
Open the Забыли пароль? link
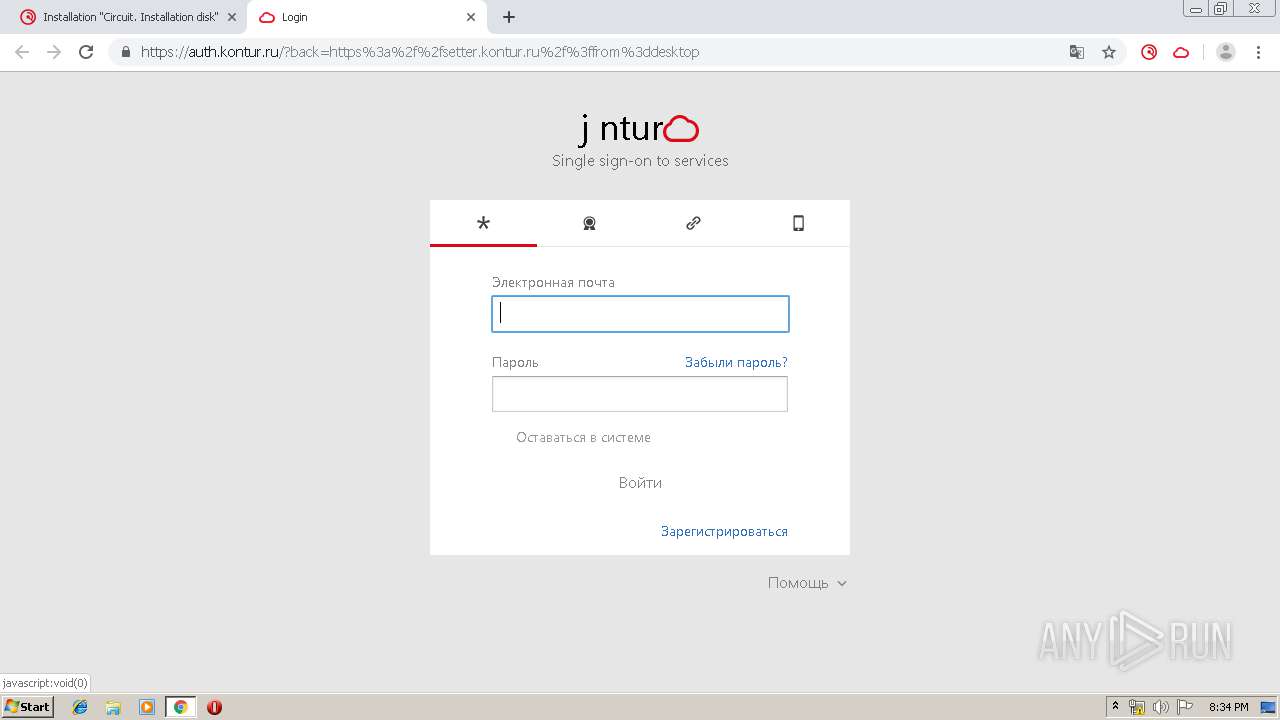click(736, 362)
